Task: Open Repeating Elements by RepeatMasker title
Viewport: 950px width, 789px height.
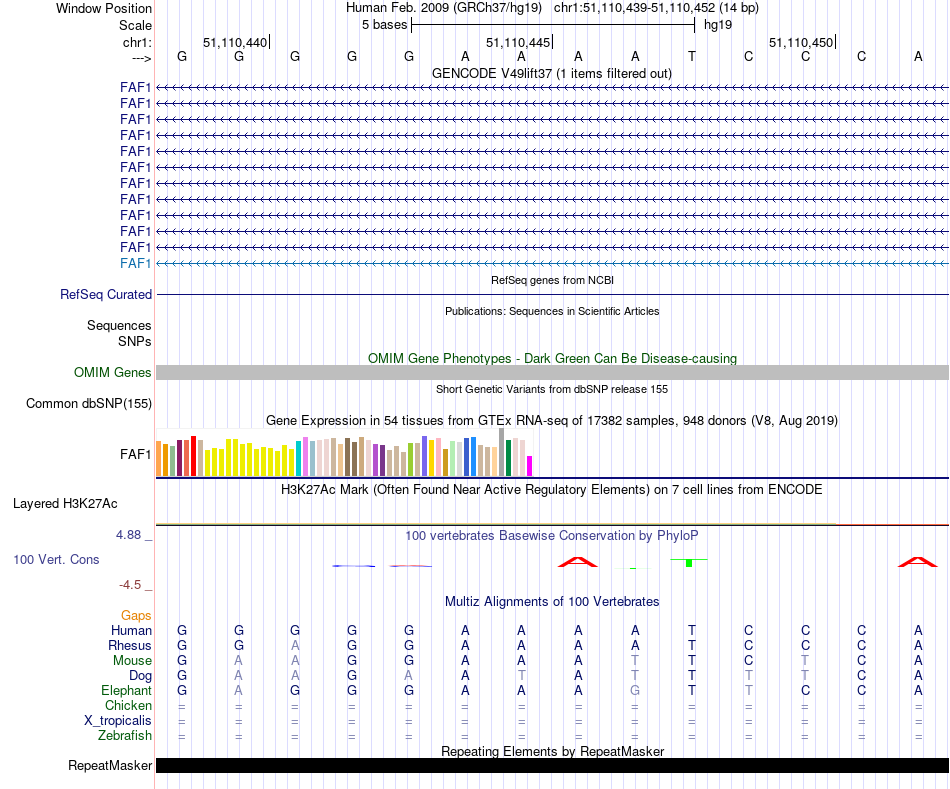Action: [552, 751]
